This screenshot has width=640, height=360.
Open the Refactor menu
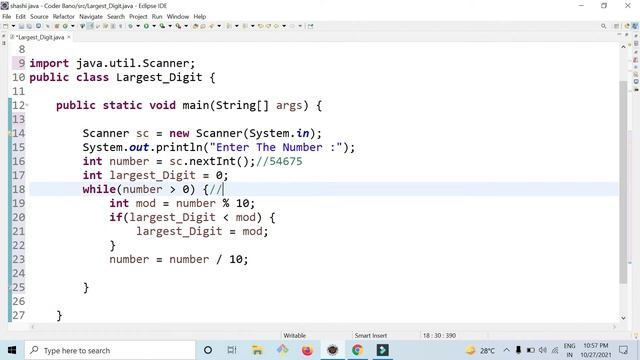[64, 17]
